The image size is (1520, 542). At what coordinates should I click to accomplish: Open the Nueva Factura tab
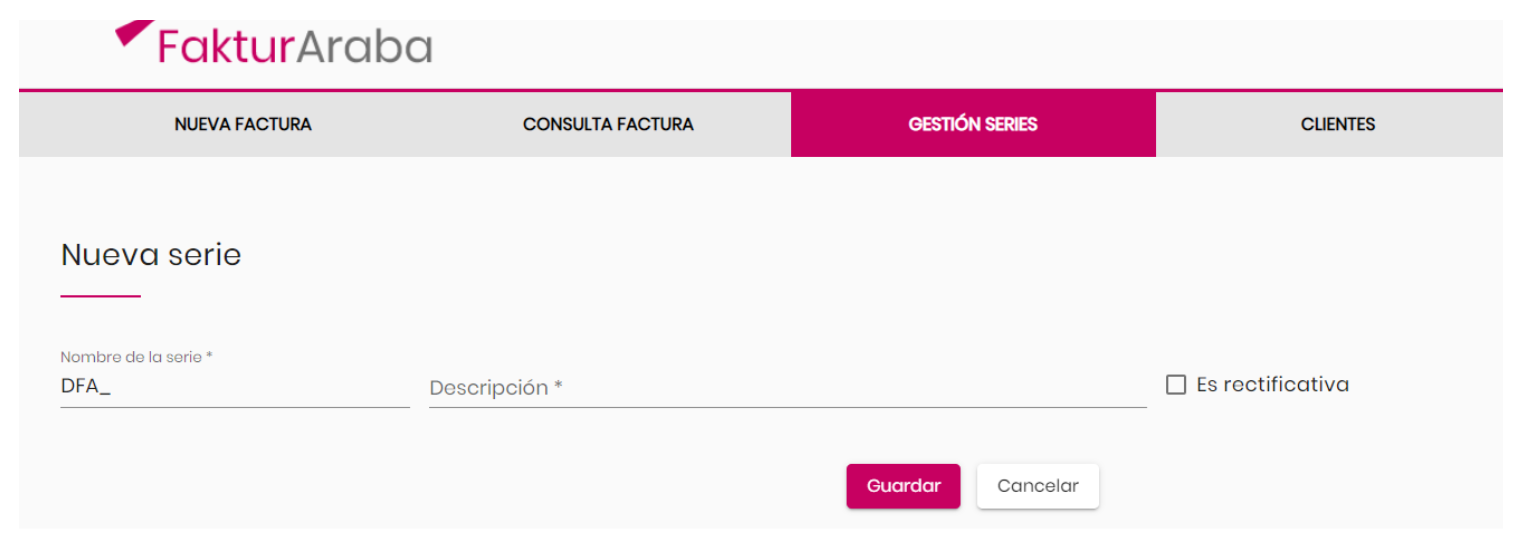pos(243,124)
